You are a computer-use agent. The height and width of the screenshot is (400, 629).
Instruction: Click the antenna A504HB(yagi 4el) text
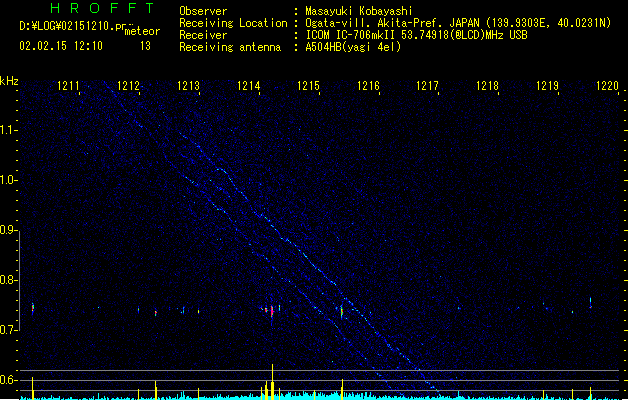pos(353,47)
